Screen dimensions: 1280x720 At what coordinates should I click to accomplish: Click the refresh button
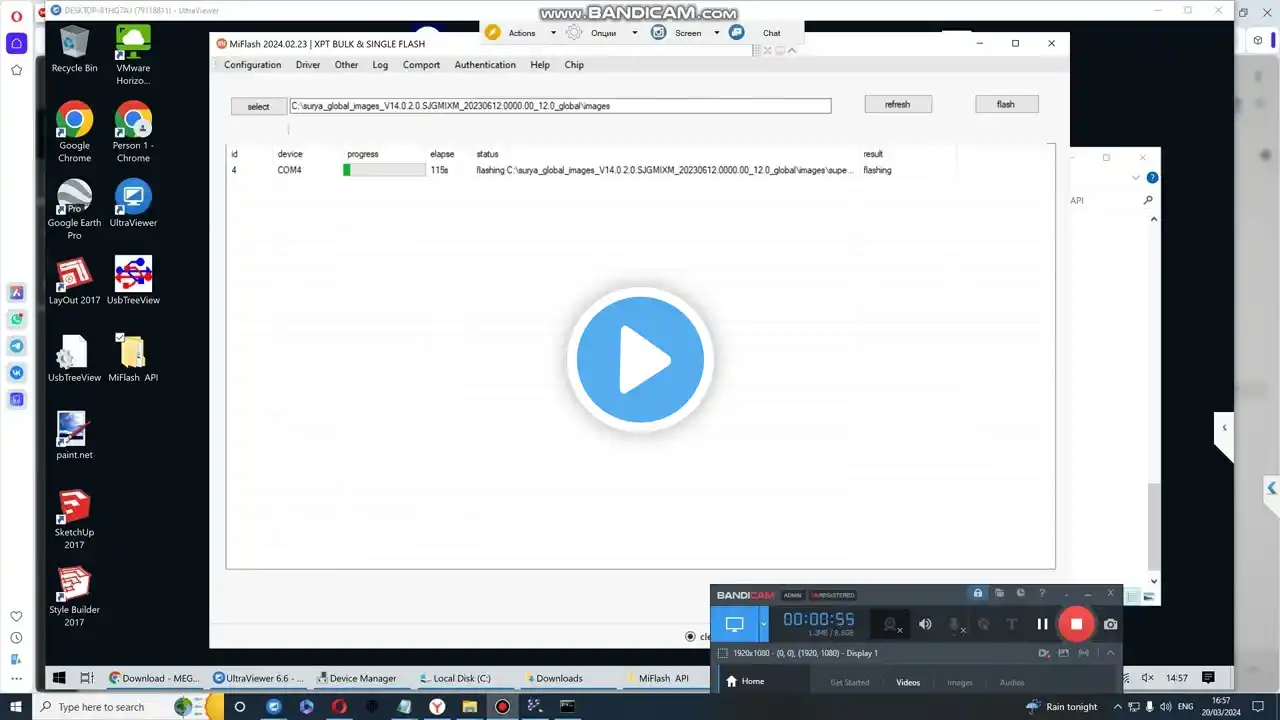coord(898,104)
